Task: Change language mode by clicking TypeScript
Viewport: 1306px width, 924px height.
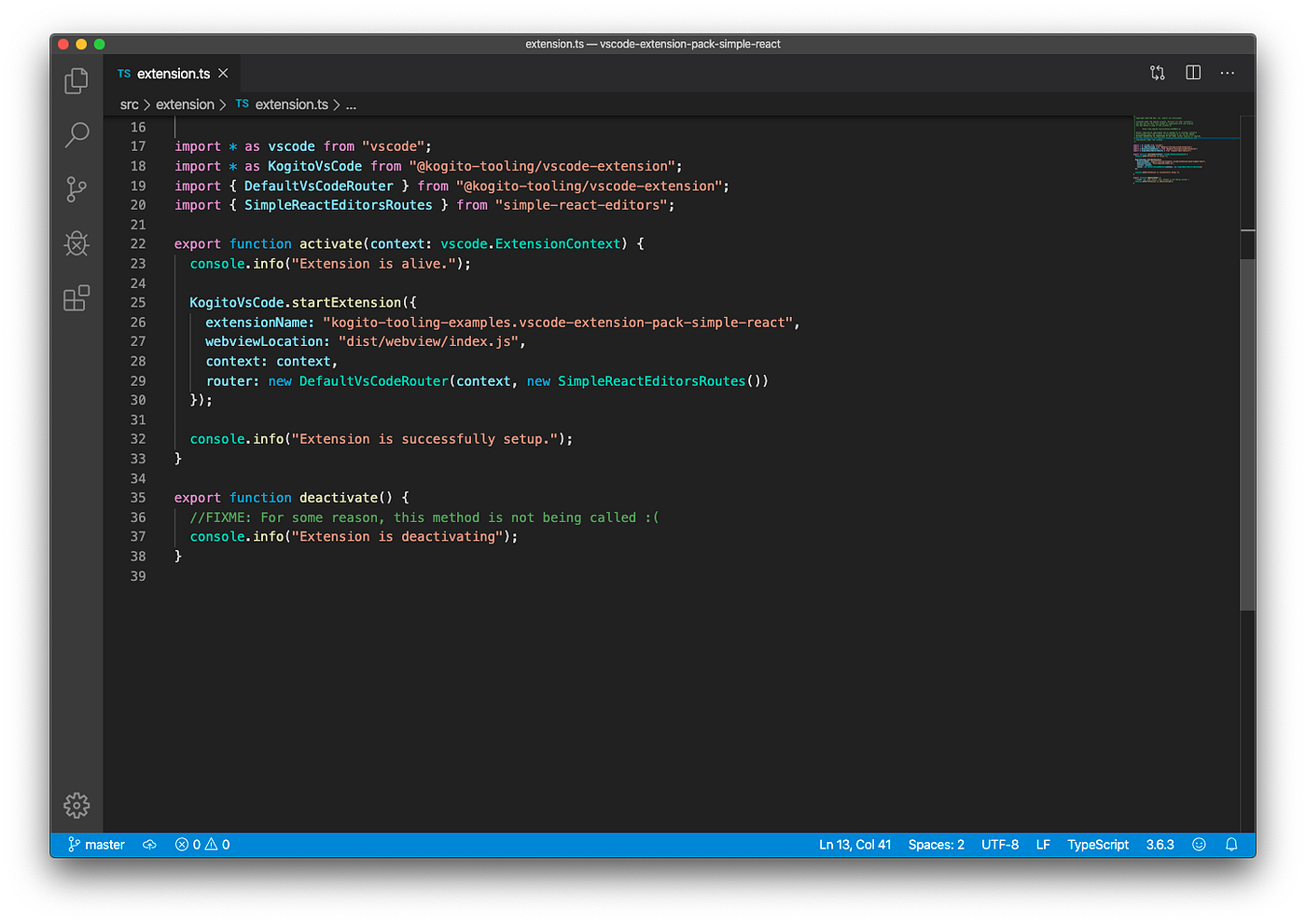Action: coord(1097,844)
